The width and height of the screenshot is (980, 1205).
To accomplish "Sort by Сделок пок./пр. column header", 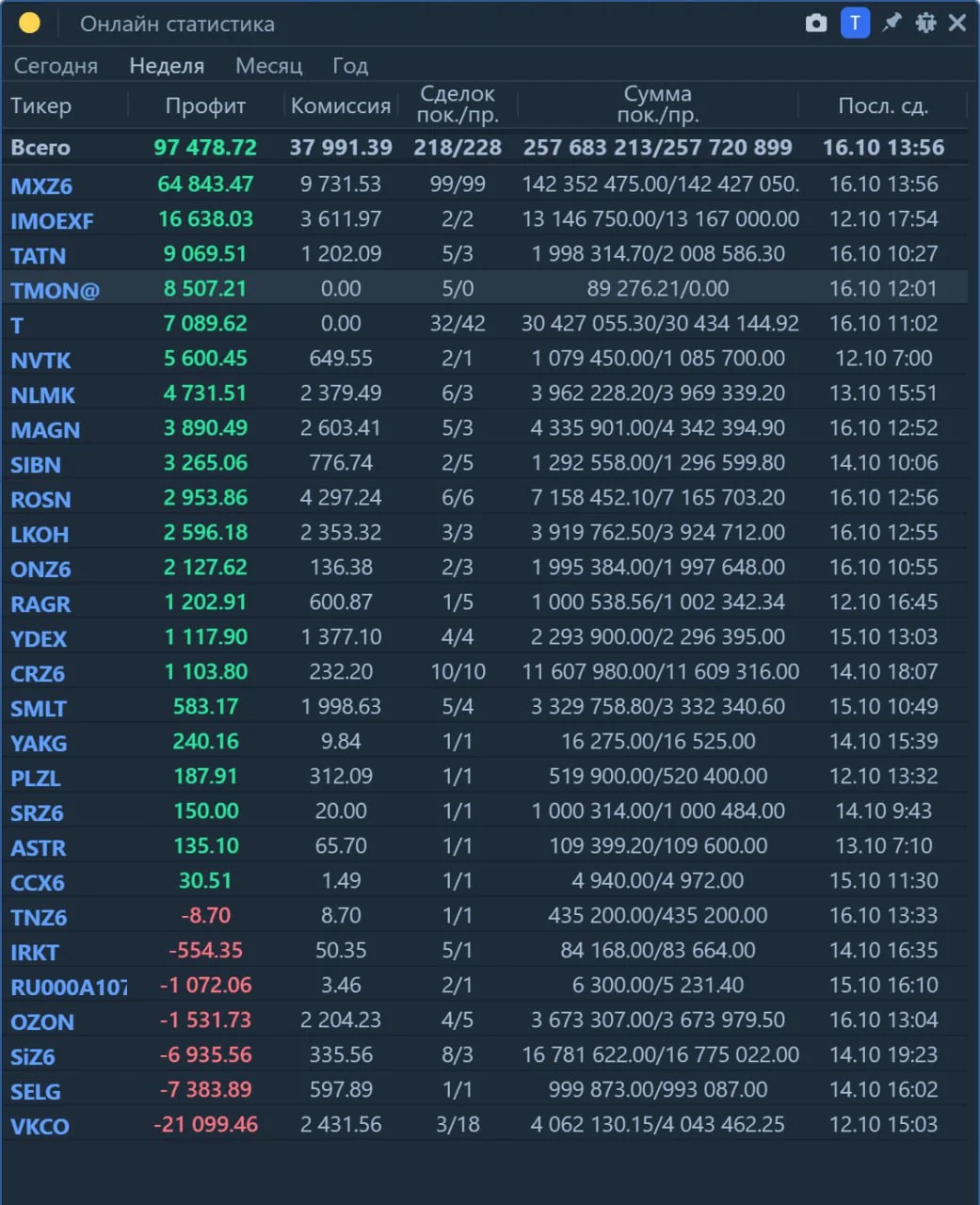I will tap(458, 104).
